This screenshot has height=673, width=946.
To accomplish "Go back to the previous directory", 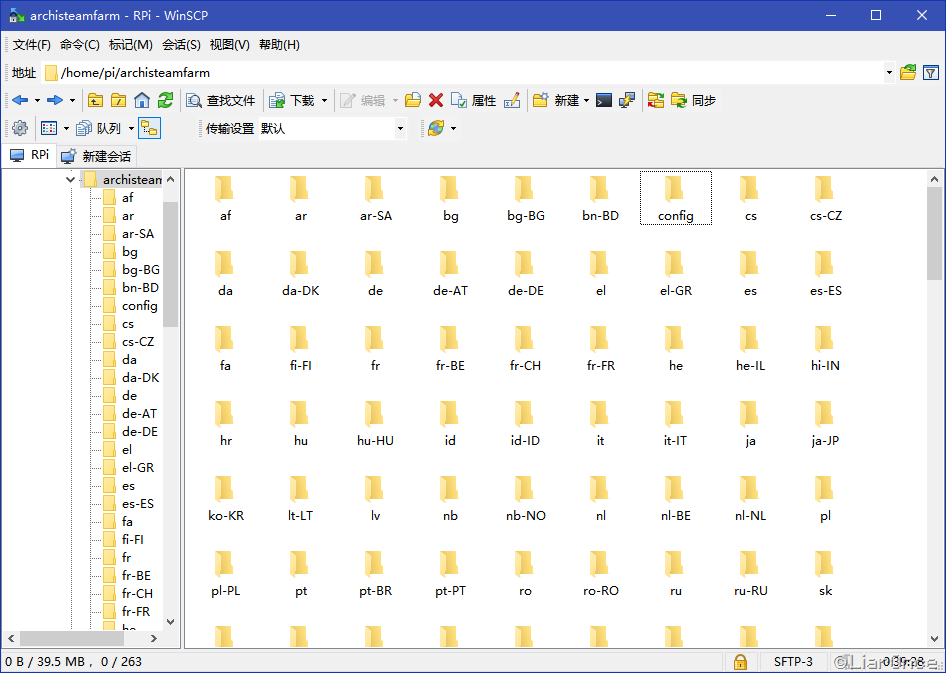I will [20, 100].
